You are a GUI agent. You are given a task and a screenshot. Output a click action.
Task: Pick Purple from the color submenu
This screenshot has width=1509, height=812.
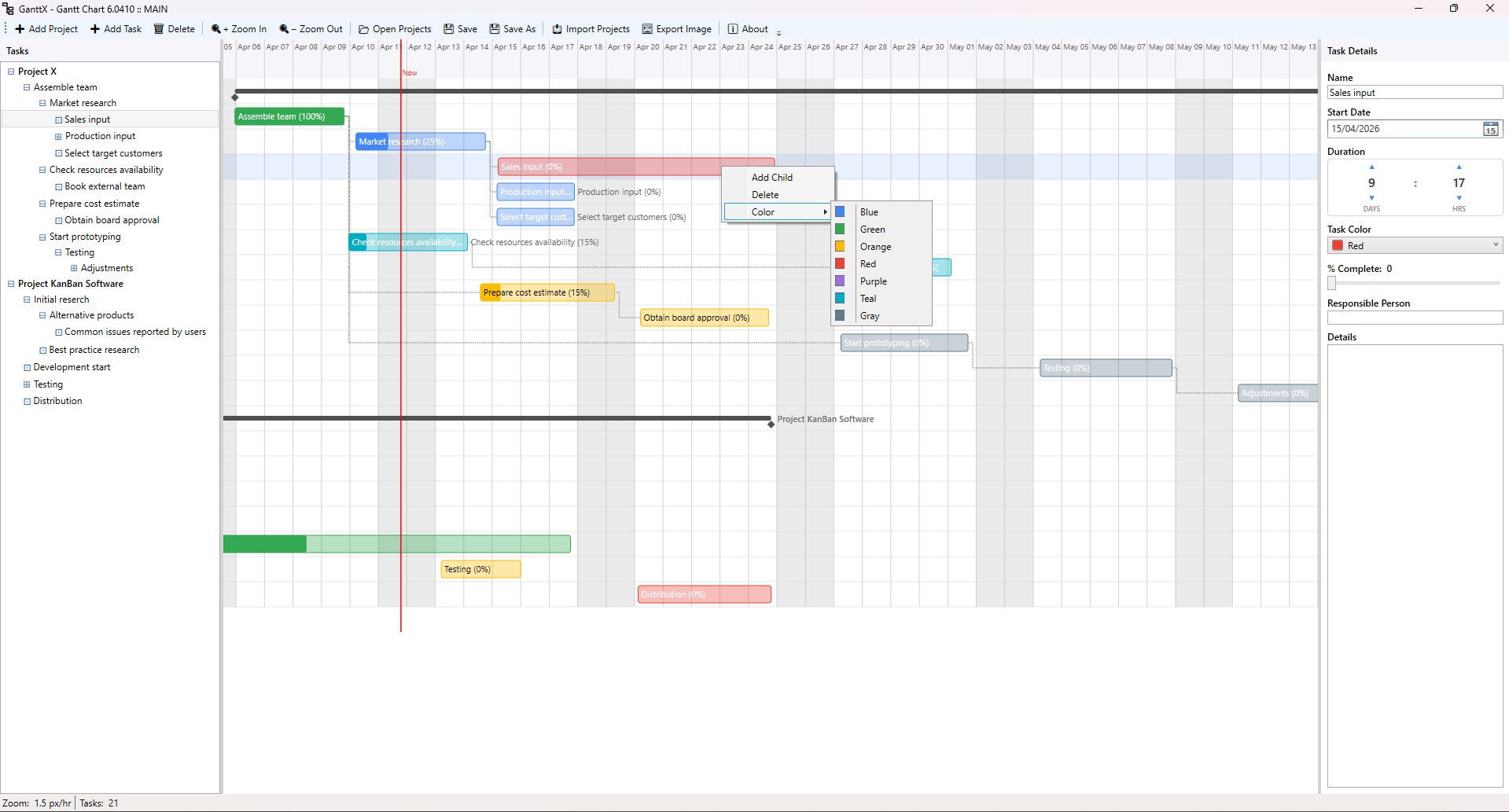click(881, 281)
